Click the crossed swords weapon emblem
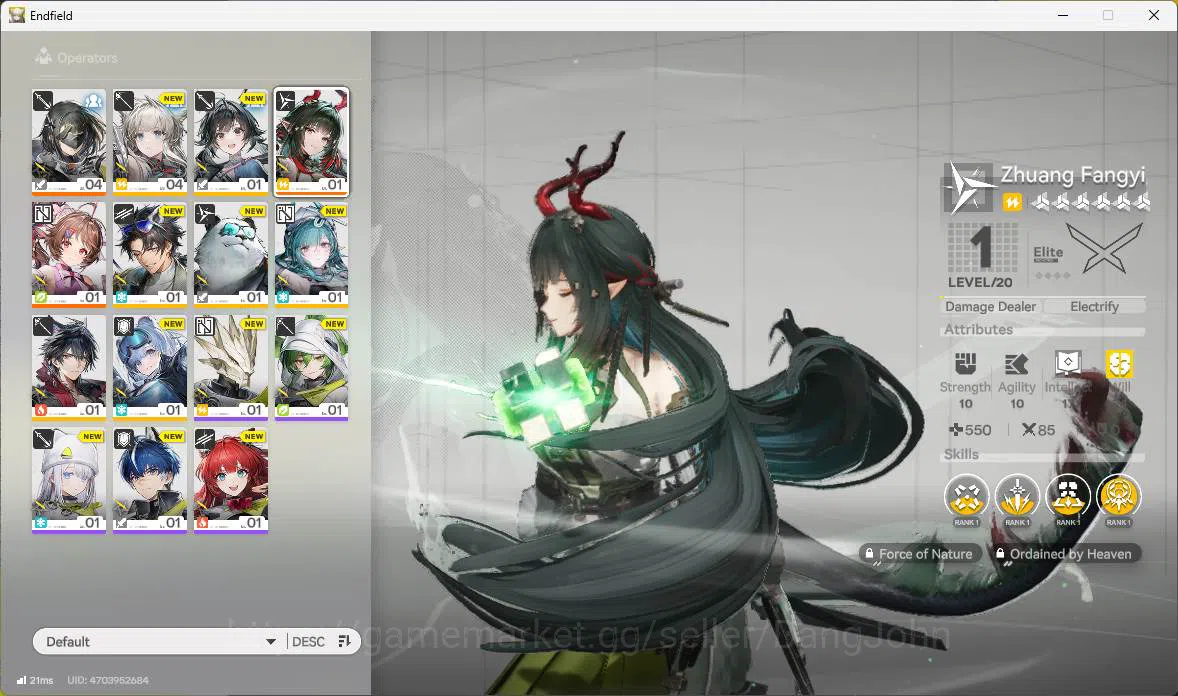1178x696 pixels. pos(1104,249)
